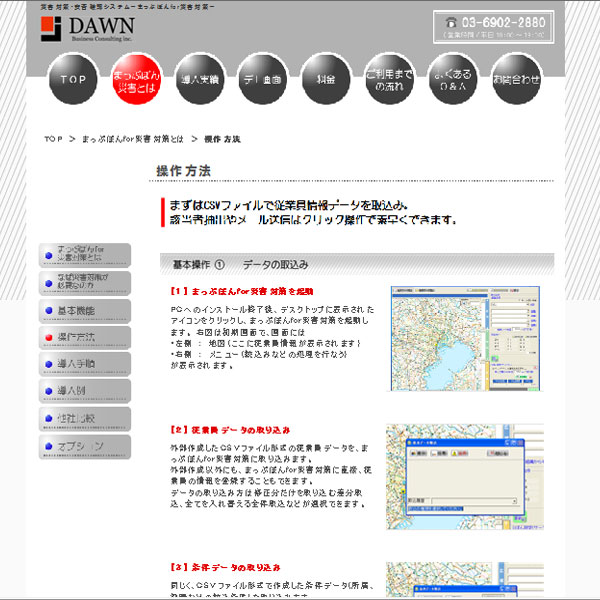Open the 料金 navigation circle
Viewport: 600px width, 600px height.
click(x=326, y=79)
